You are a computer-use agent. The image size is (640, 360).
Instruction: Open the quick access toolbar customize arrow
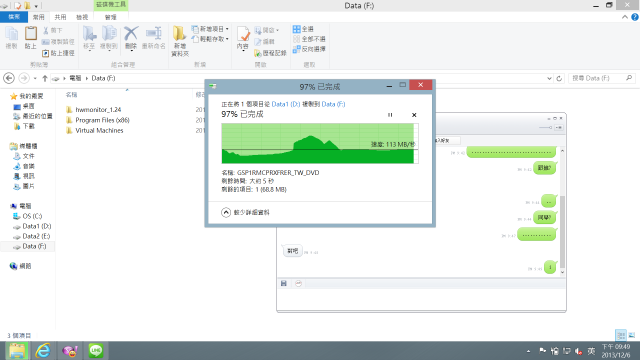[36, 6]
